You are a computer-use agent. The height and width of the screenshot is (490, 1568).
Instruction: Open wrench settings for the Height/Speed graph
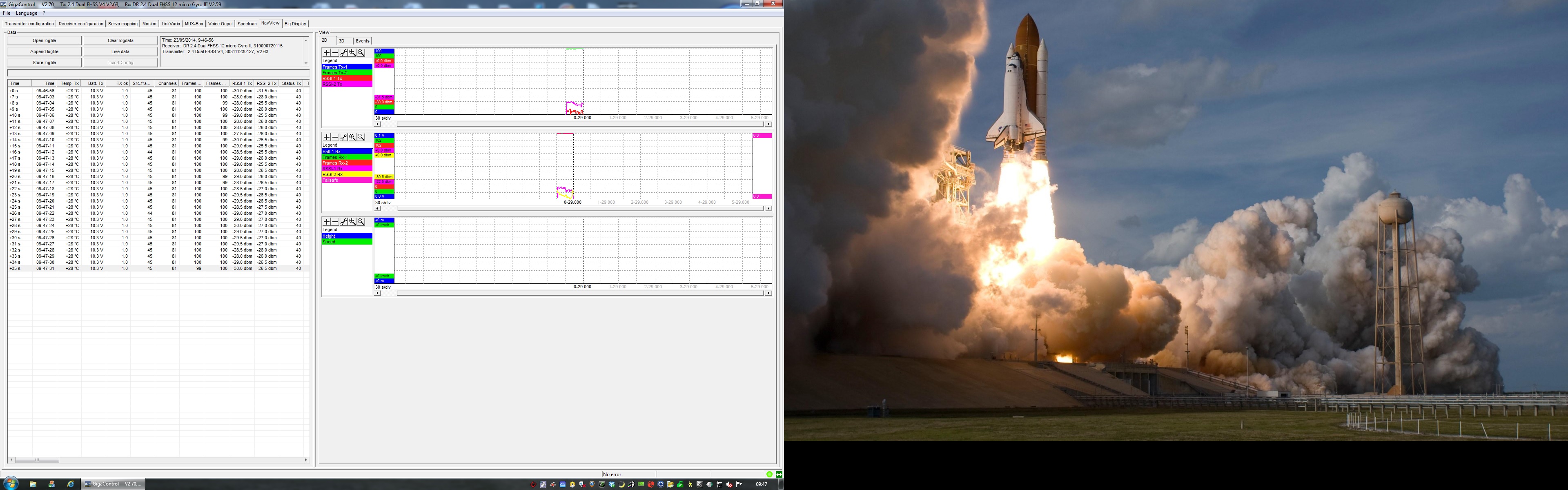(x=344, y=222)
